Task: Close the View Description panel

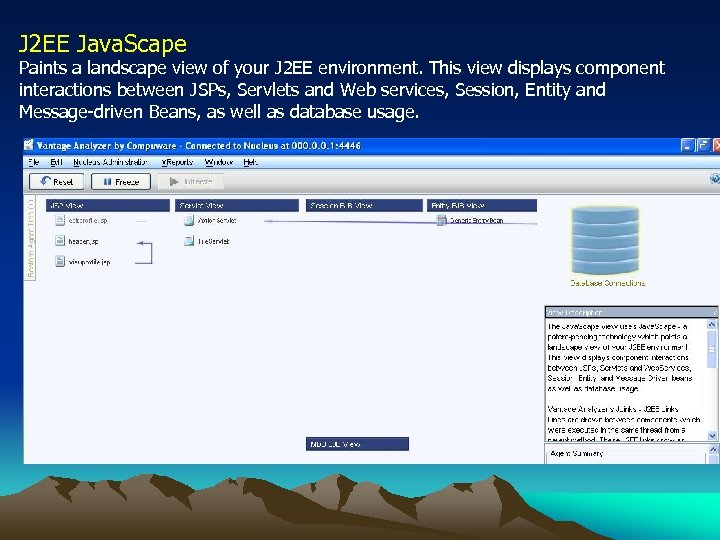Action: tap(714, 312)
